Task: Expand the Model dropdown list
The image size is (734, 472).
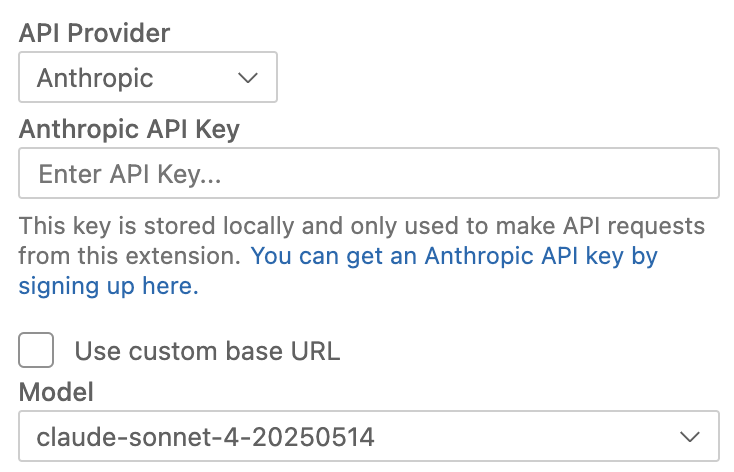Action: coord(368,436)
